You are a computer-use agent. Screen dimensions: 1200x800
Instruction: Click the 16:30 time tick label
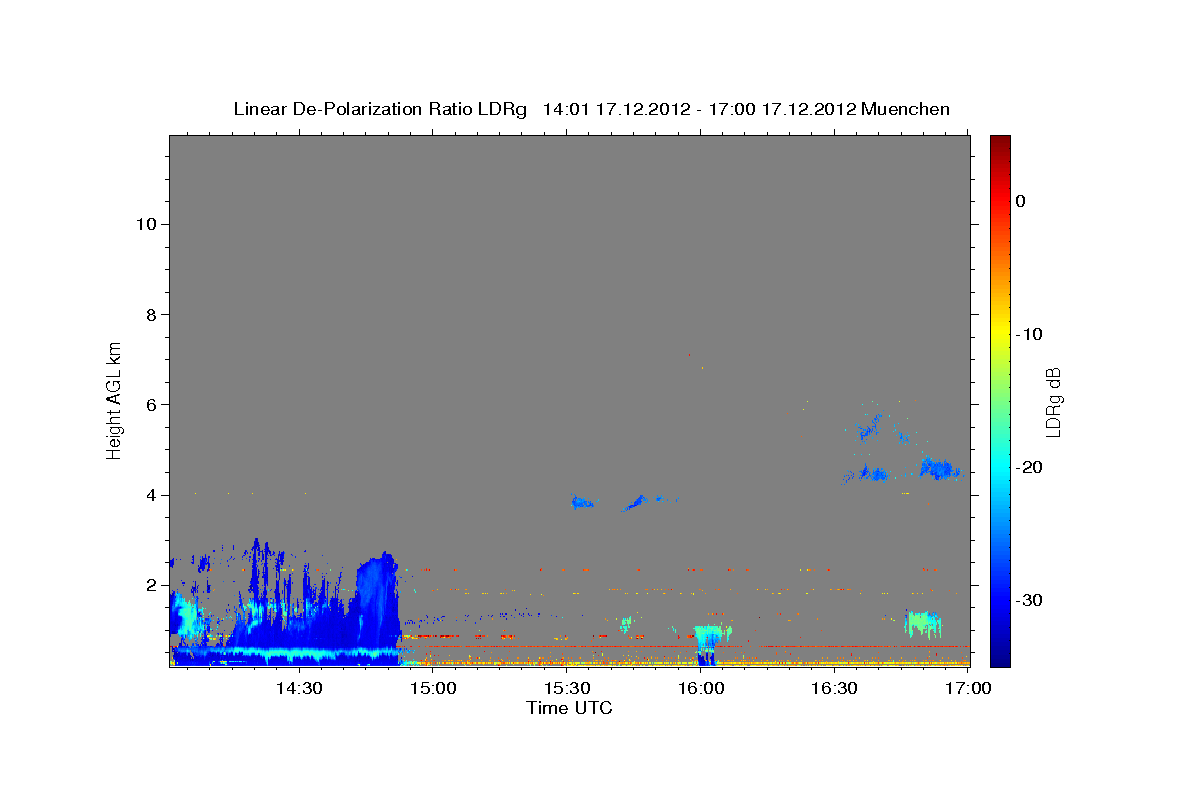point(834,688)
